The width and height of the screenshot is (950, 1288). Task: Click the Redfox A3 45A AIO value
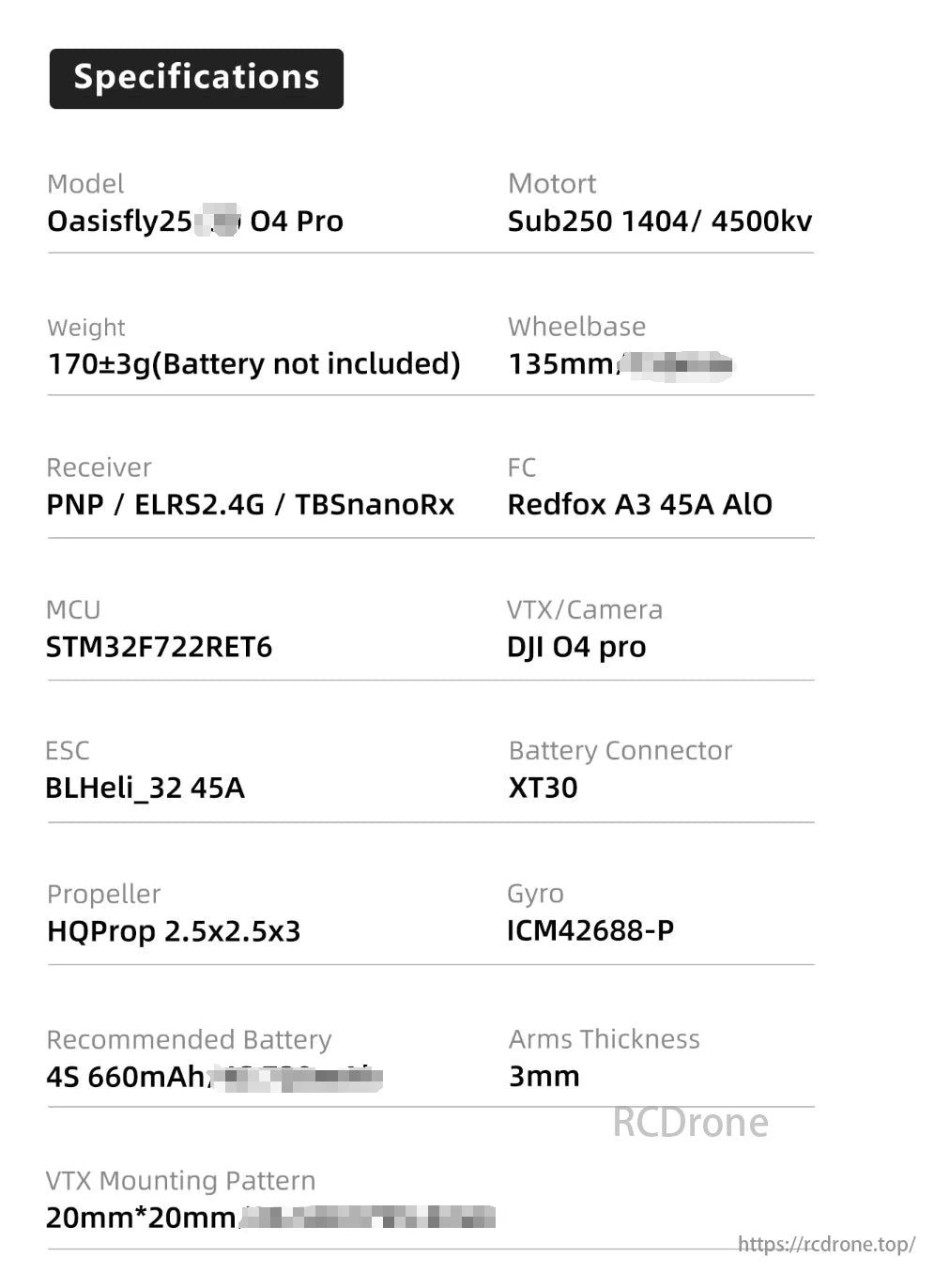pos(639,505)
